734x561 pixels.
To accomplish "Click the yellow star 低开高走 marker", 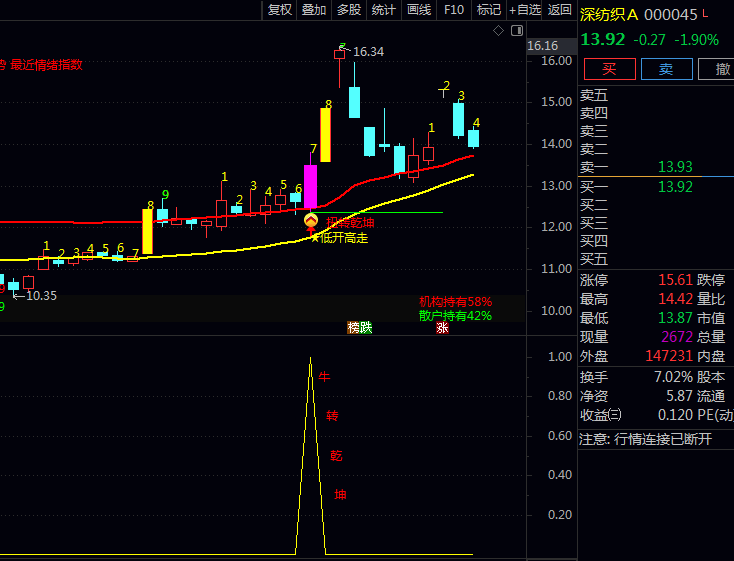I will click(315, 238).
